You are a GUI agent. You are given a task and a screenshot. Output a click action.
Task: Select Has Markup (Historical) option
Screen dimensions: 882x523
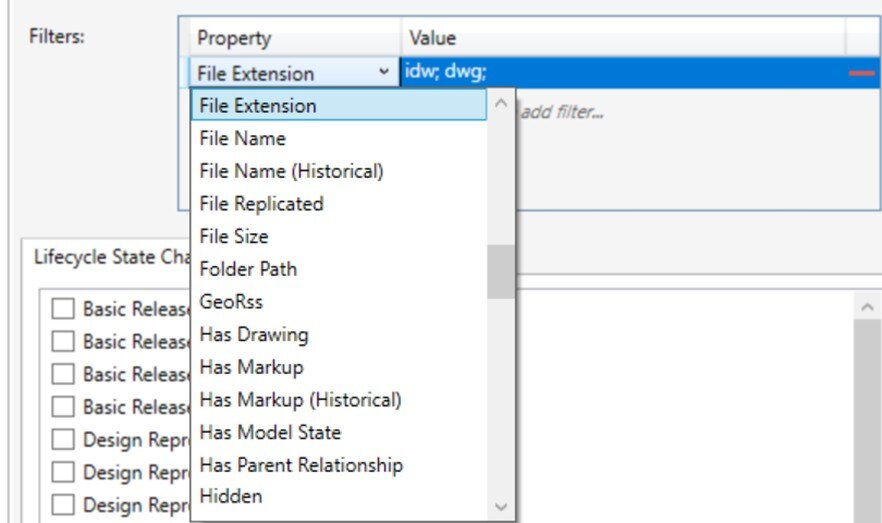300,400
